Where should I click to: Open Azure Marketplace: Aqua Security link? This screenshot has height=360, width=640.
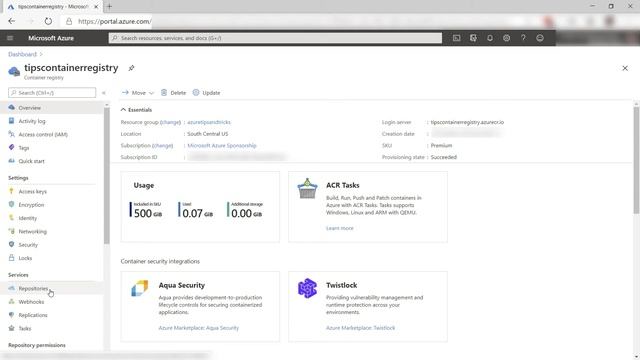(198, 328)
